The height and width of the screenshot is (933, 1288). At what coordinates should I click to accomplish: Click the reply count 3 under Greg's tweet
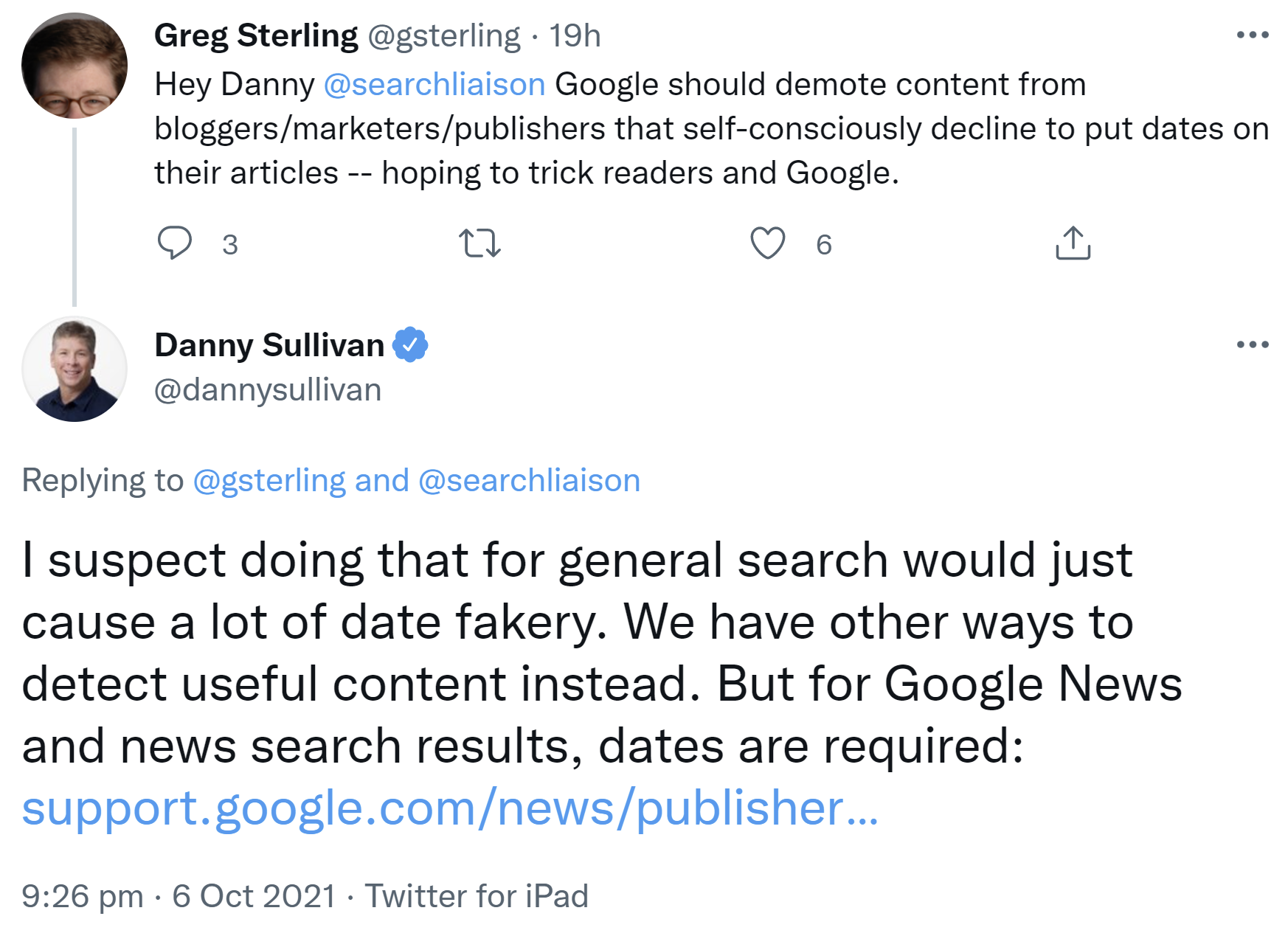(x=229, y=246)
